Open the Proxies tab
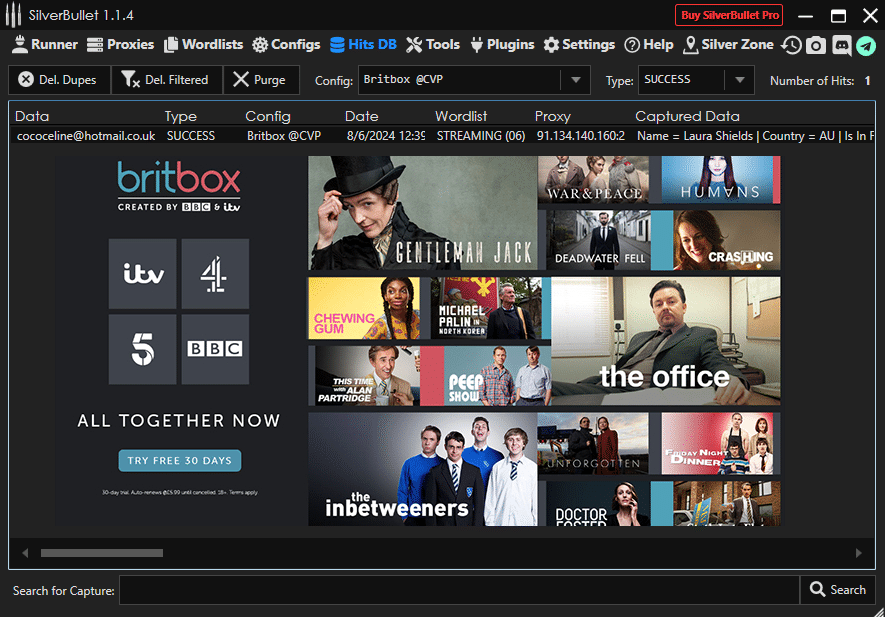Viewport: 885px width, 617px height. pyautogui.click(x=120, y=45)
